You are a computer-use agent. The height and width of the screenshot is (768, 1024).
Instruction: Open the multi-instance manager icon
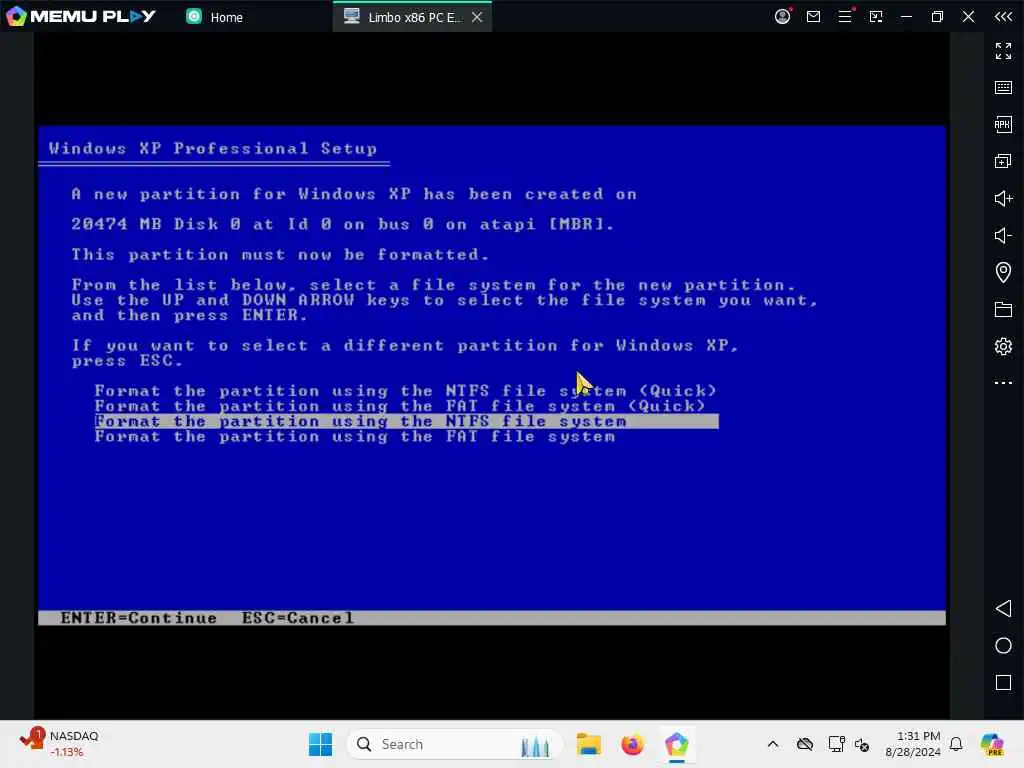click(1003, 161)
